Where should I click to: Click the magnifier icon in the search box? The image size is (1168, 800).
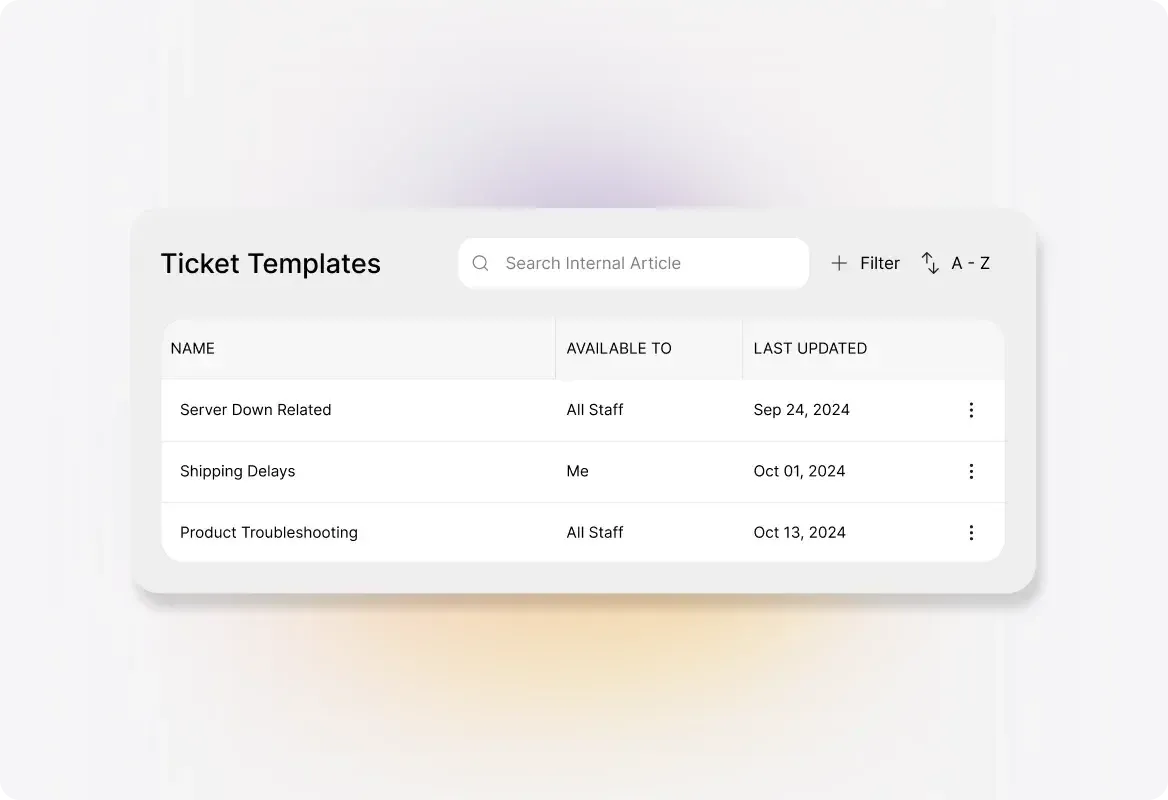point(480,263)
